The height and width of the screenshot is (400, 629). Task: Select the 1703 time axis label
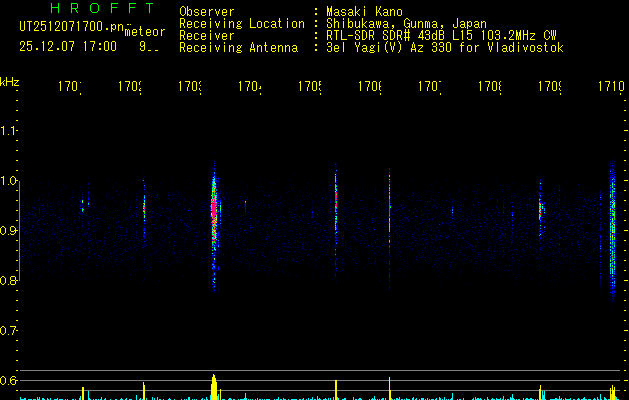(189, 88)
